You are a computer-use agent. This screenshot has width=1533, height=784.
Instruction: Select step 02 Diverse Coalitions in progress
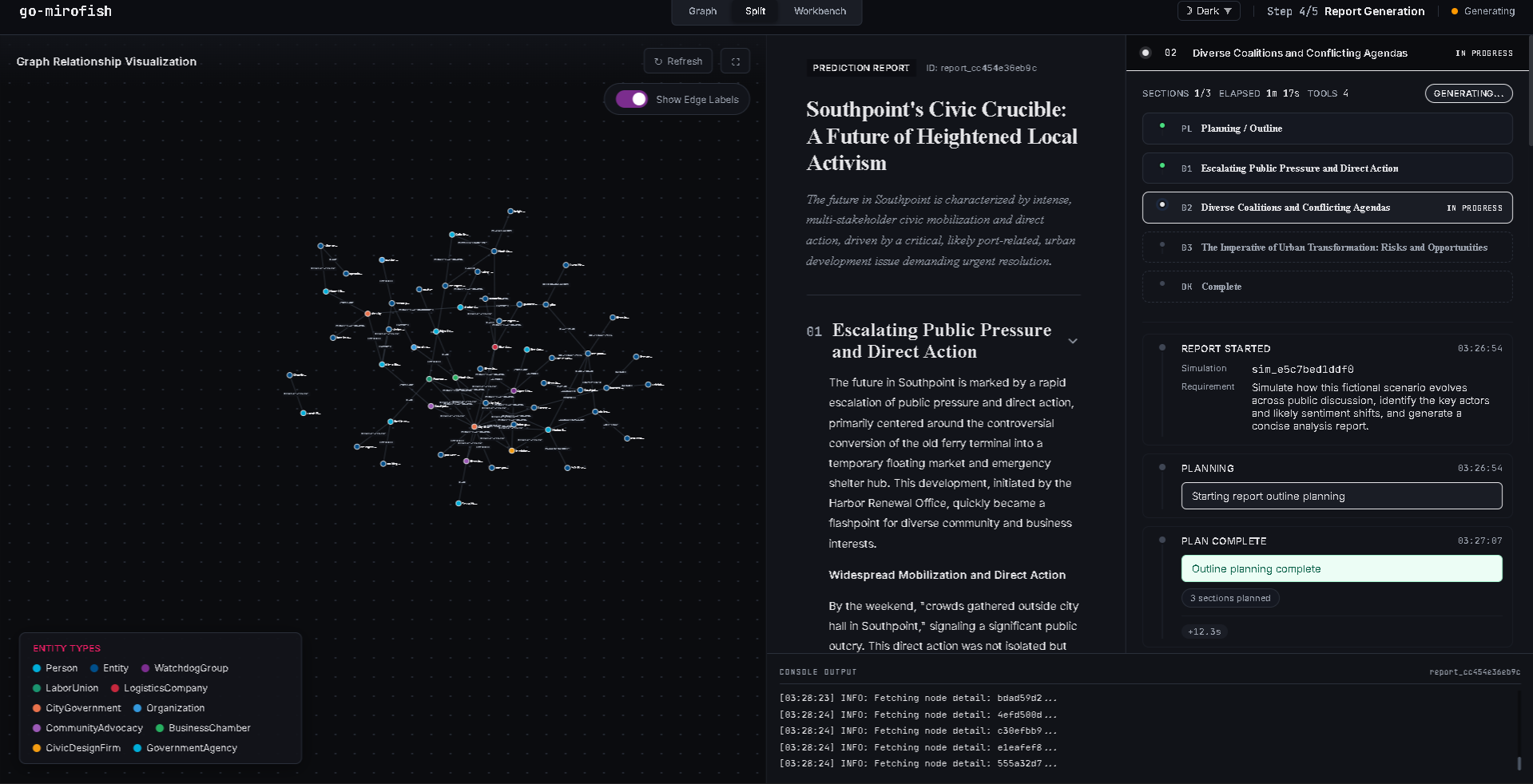[x=1327, y=208]
